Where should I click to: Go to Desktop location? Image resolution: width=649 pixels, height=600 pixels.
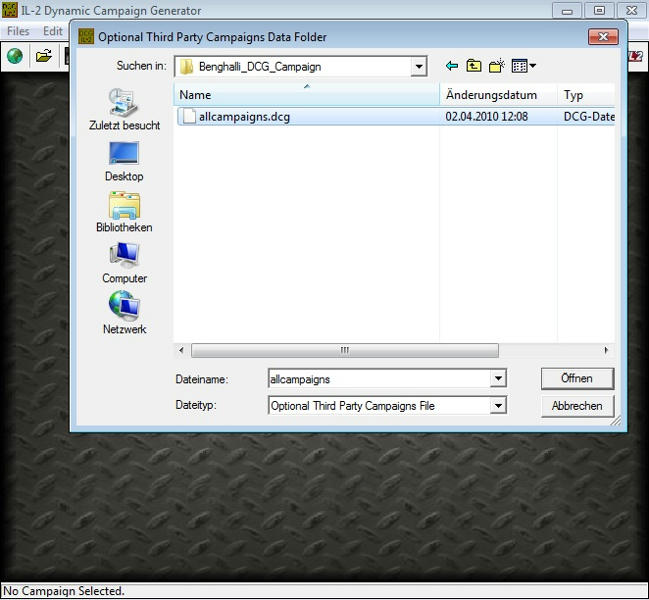pos(124,162)
